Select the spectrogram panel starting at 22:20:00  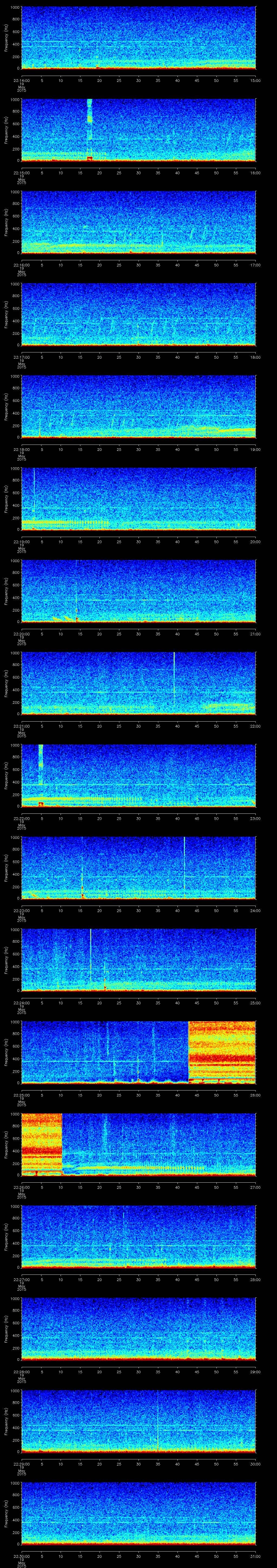[x=139, y=592]
